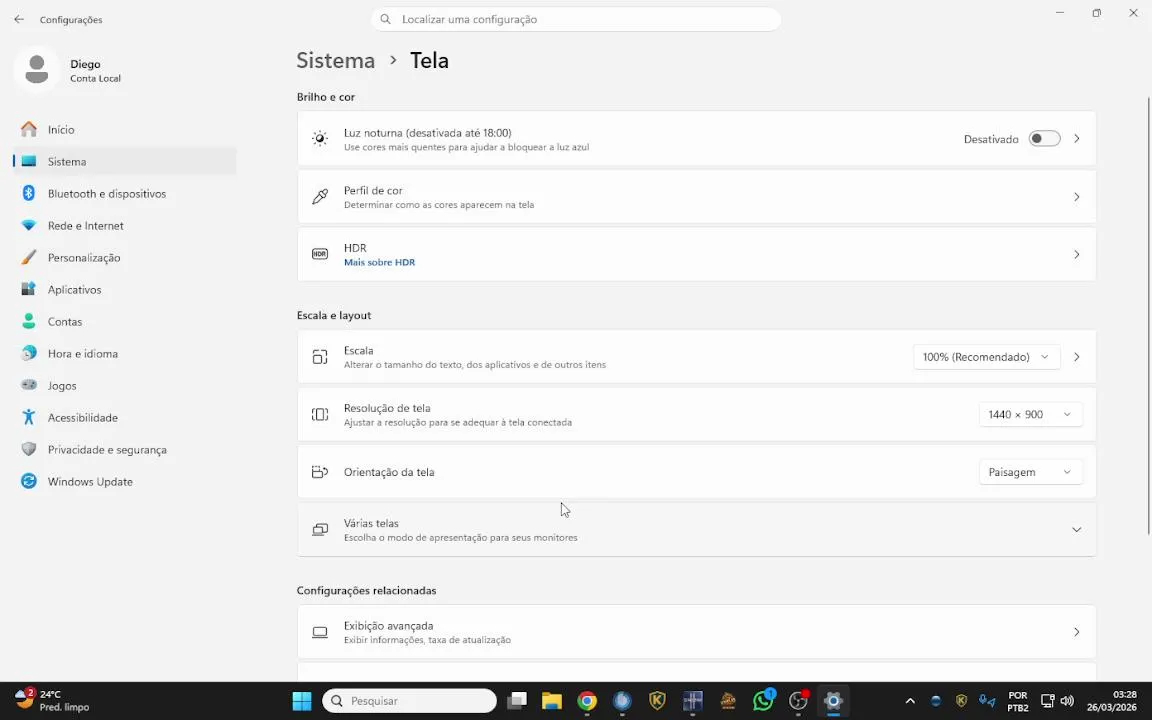This screenshot has width=1152, height=720.
Task: Select Sistema in the sidebar
Action: tap(125, 162)
